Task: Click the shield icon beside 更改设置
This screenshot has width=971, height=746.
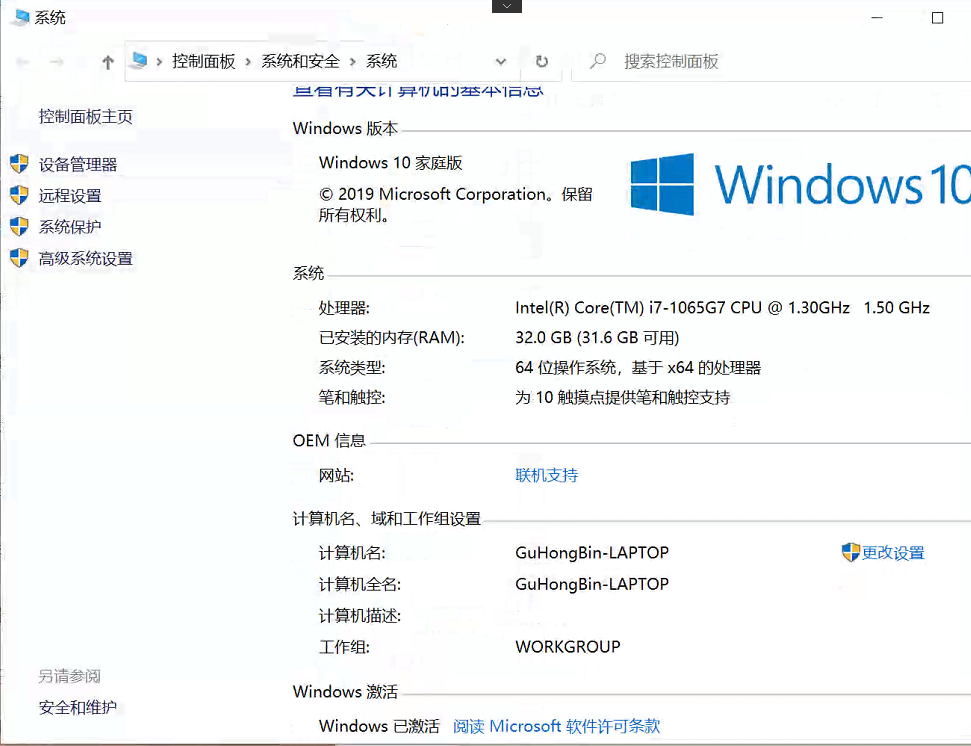Action: tap(851, 552)
